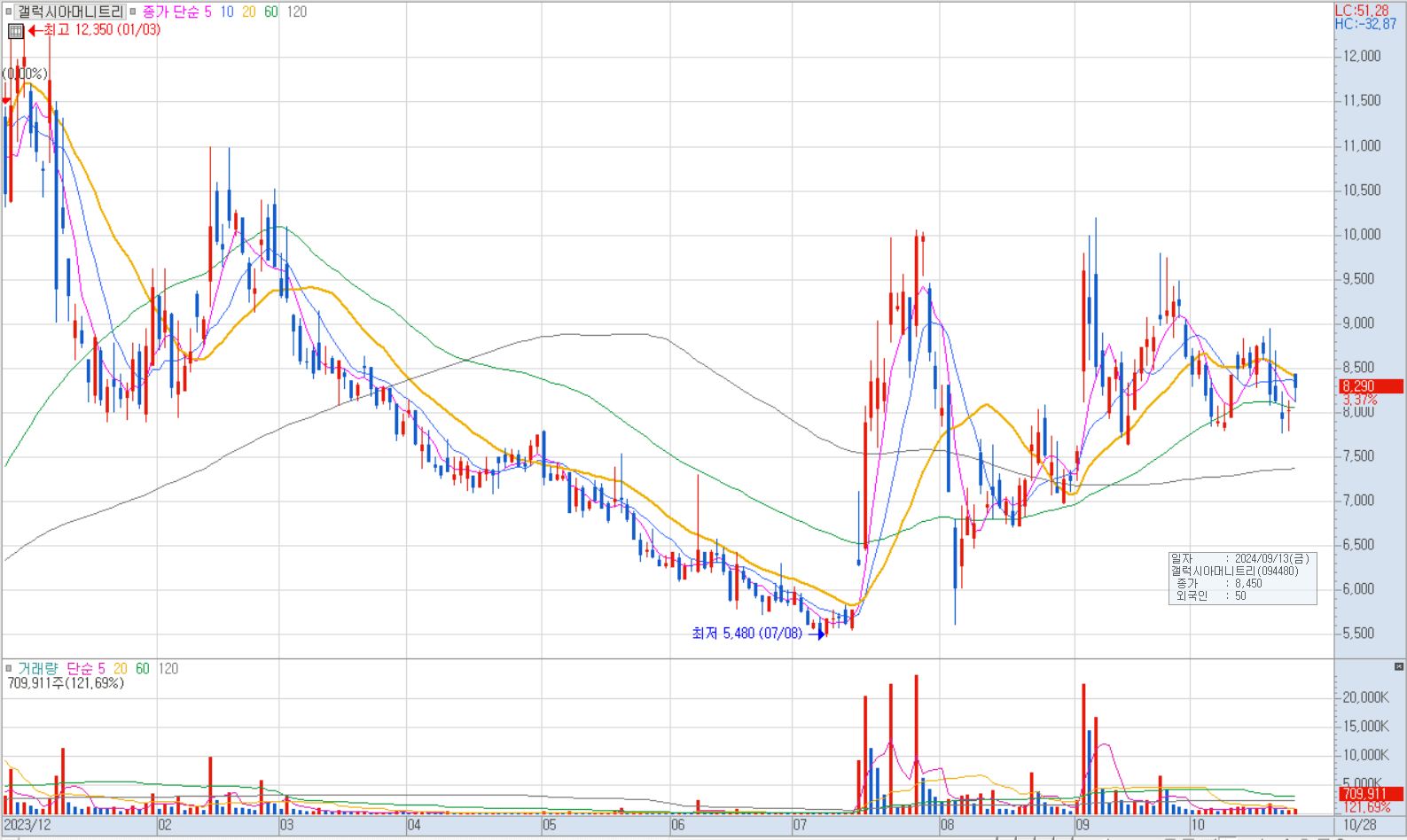This screenshot has height=840, width=1407.
Task: Click the 11,500 price axis label
Action: (1362, 100)
